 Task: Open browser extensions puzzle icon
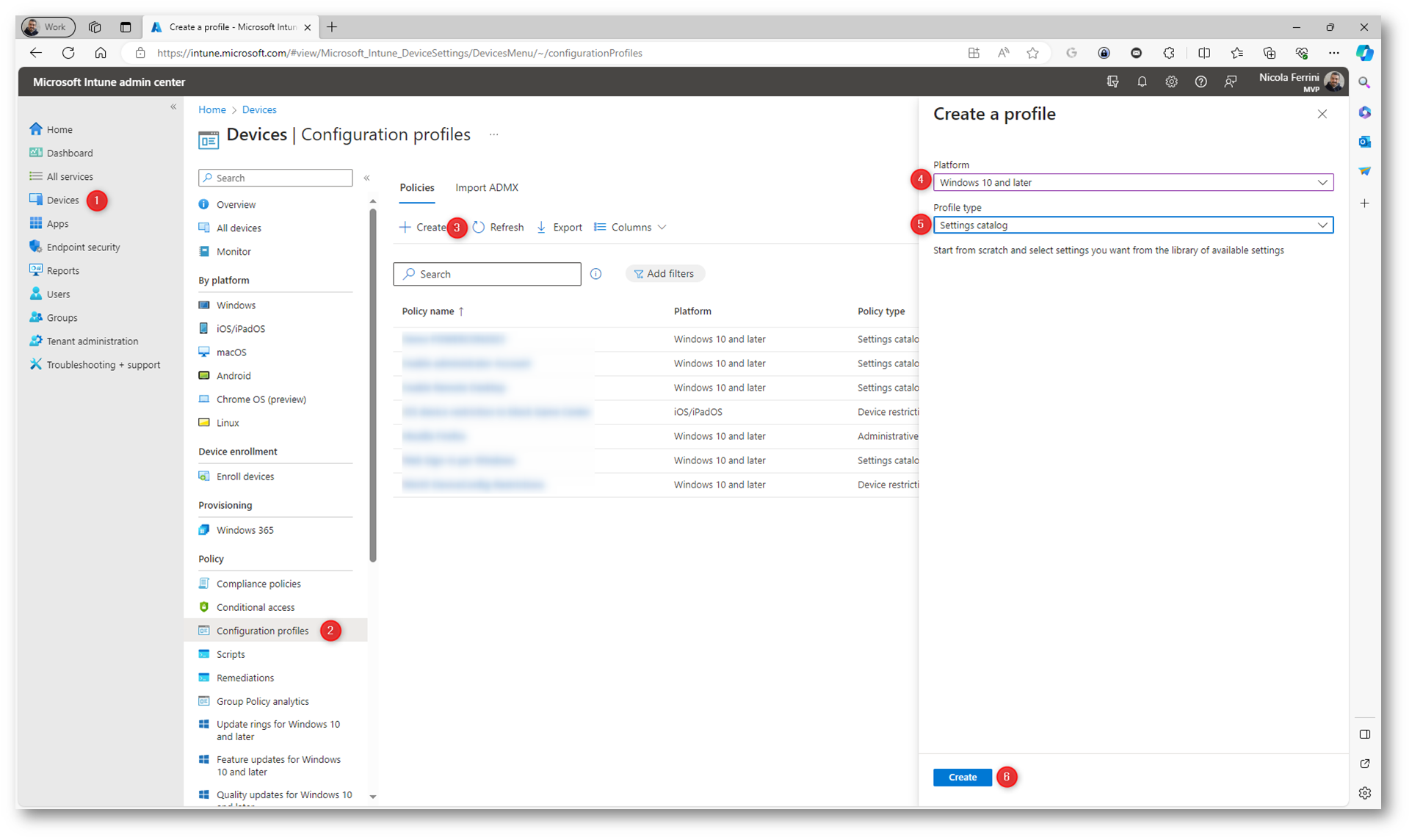tap(1169, 53)
